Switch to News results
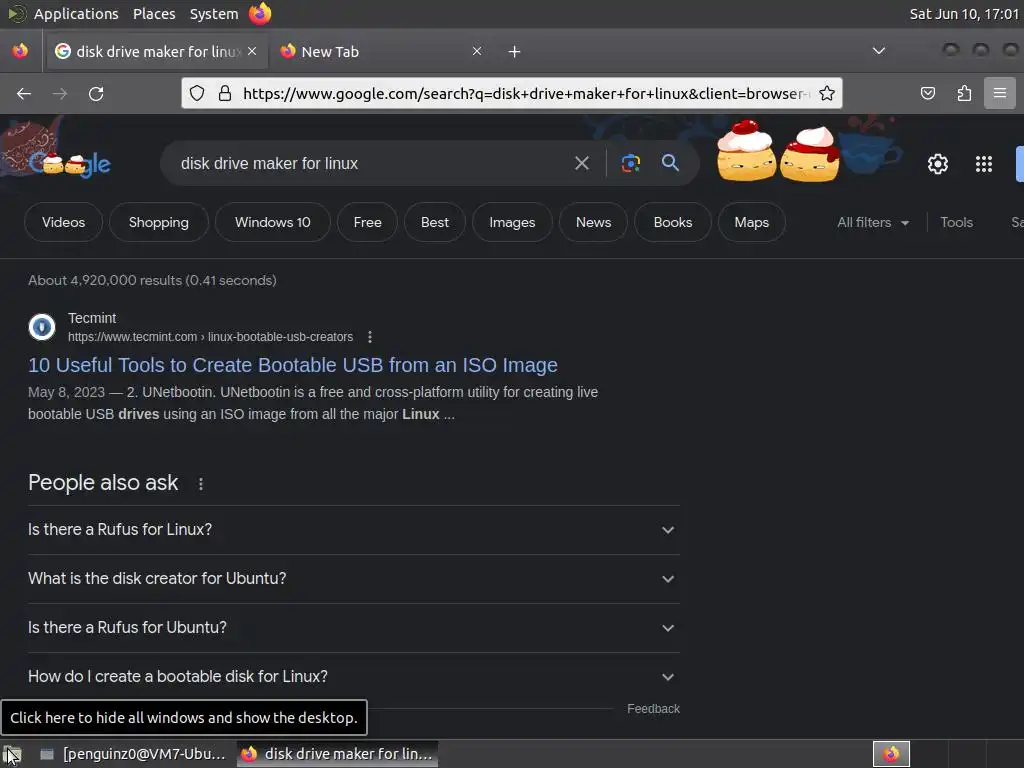This screenshot has height=768, width=1024. (x=594, y=222)
